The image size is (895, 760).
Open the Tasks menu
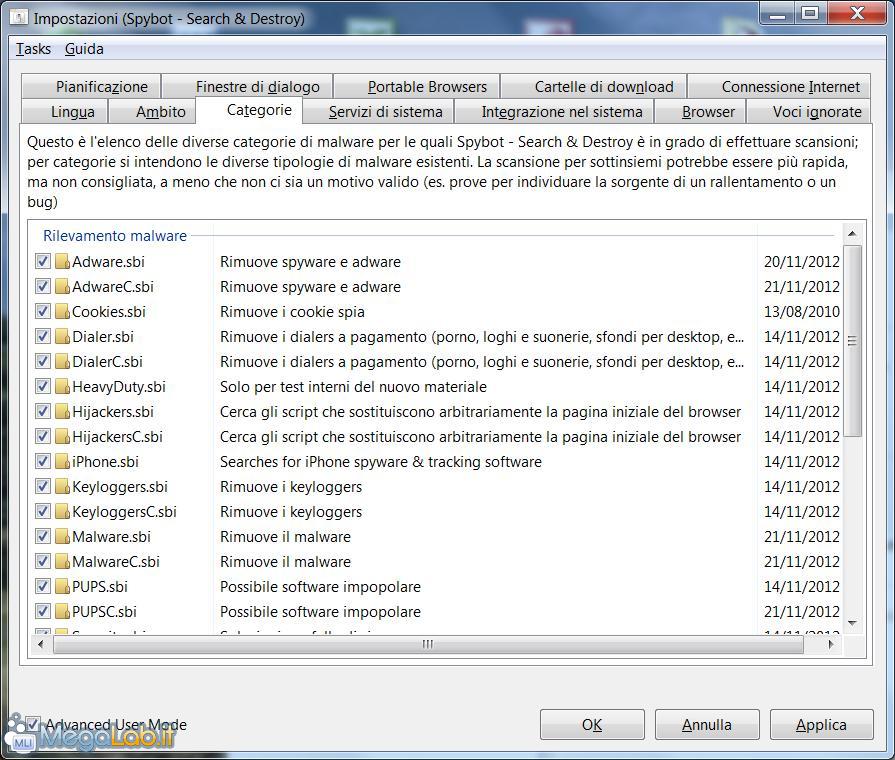coord(33,49)
